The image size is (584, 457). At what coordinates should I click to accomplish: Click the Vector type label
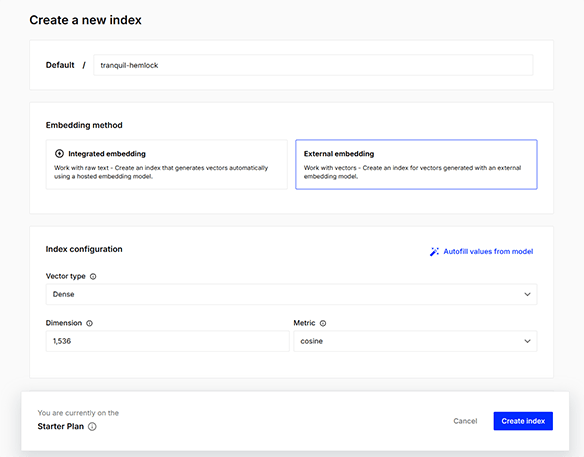point(66,276)
